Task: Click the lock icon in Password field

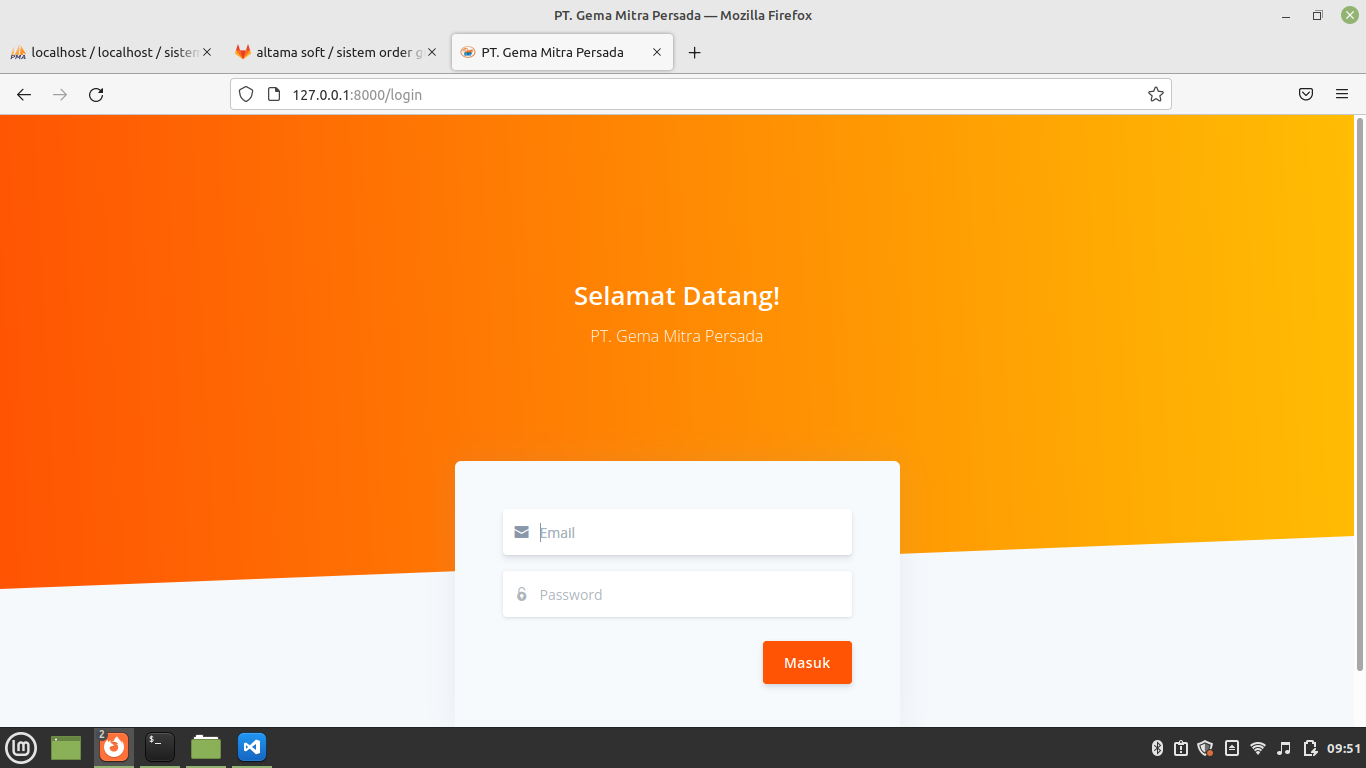Action: pyautogui.click(x=521, y=594)
